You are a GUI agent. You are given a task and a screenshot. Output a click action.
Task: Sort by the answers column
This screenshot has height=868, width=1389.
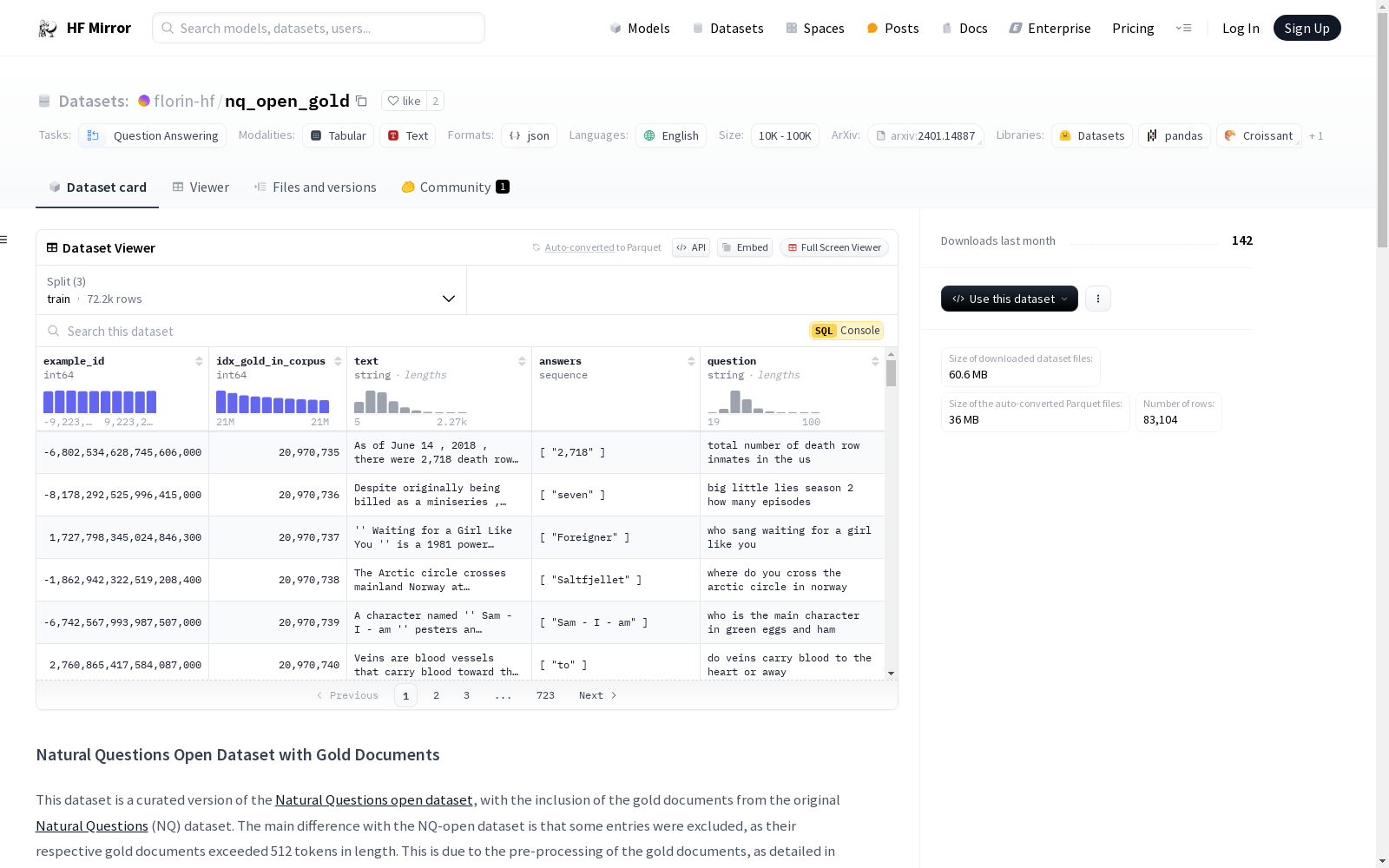691,361
